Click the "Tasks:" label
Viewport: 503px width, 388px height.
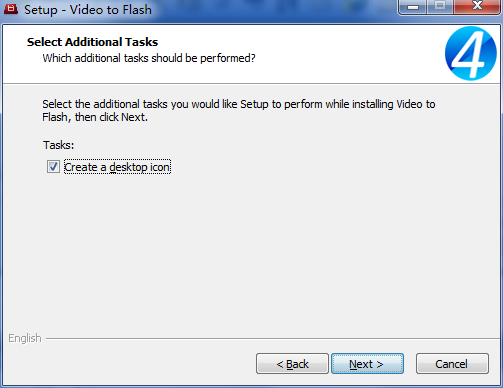[58, 145]
